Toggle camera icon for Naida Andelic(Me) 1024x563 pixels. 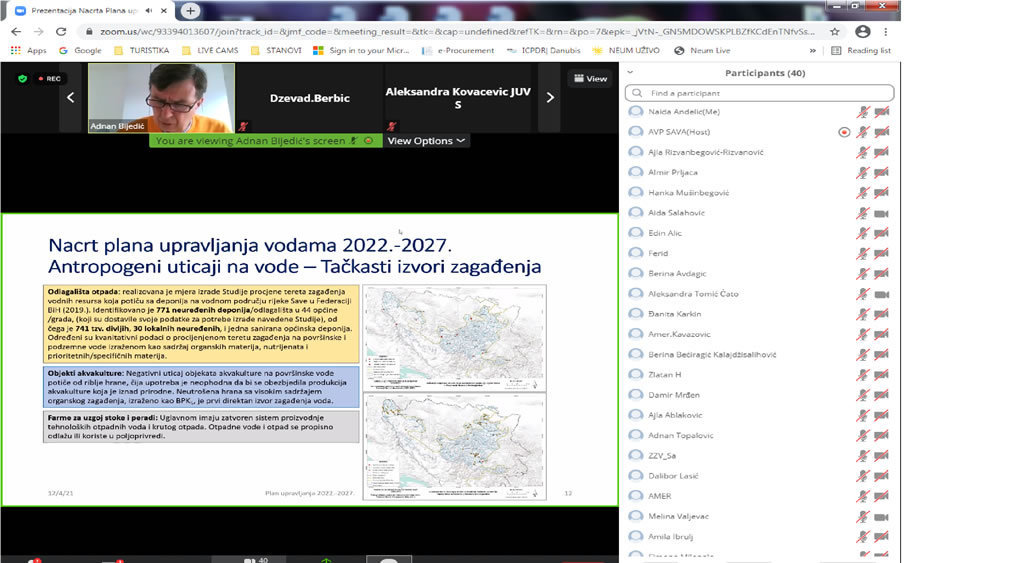click(x=881, y=112)
